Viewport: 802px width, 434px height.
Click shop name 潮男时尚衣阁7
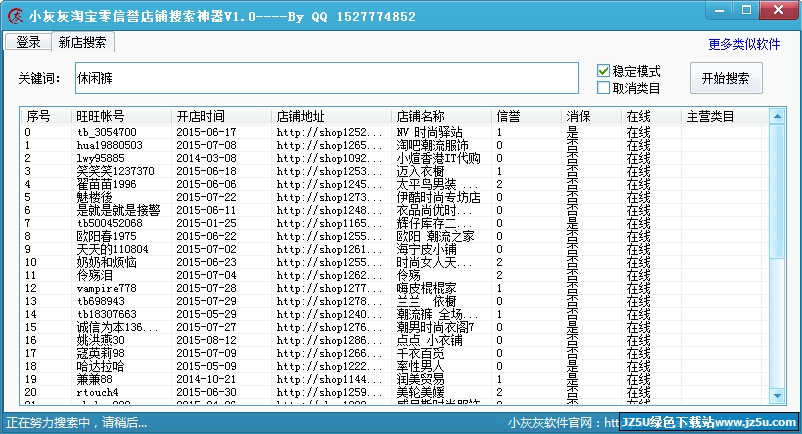(435, 327)
